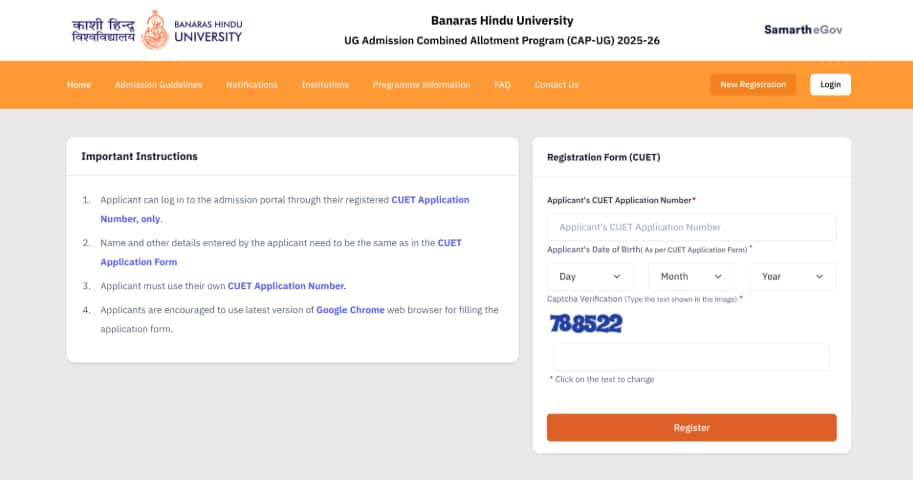Click the 'UG Admission Combined Allotment Program' subtitle
This screenshot has height=480, width=913.
click(x=502, y=40)
